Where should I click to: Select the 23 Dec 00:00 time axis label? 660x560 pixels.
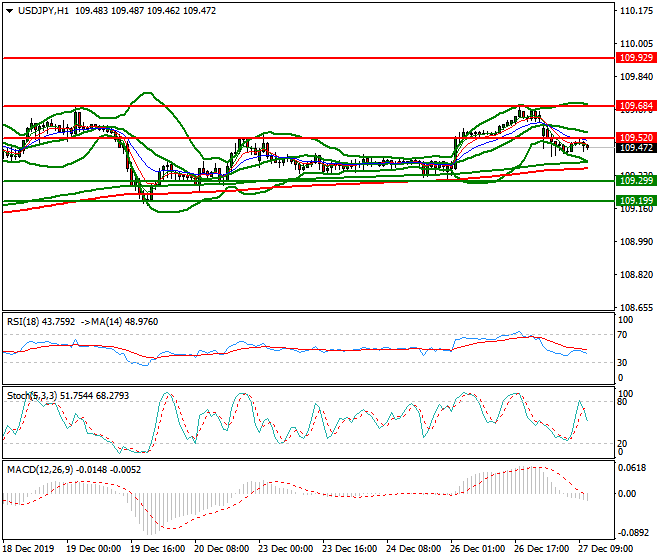286,549
